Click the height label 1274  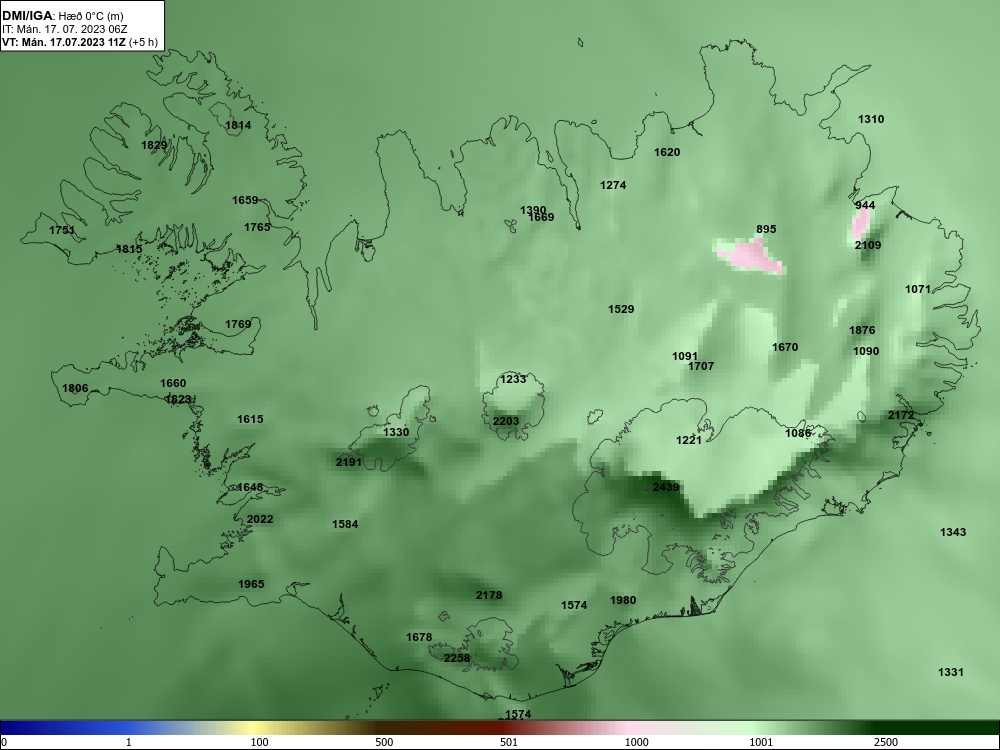click(613, 185)
